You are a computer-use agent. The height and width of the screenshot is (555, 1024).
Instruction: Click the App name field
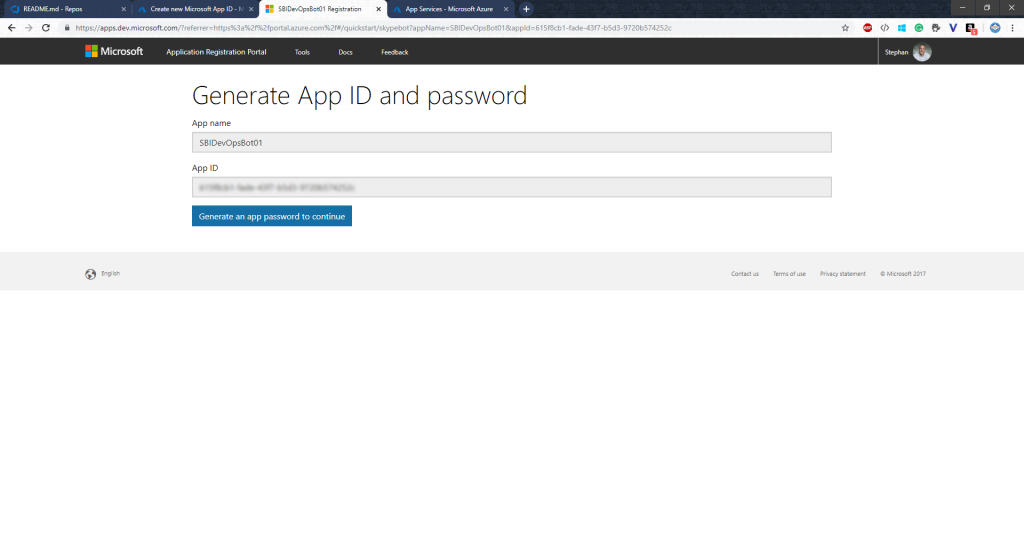(511, 142)
